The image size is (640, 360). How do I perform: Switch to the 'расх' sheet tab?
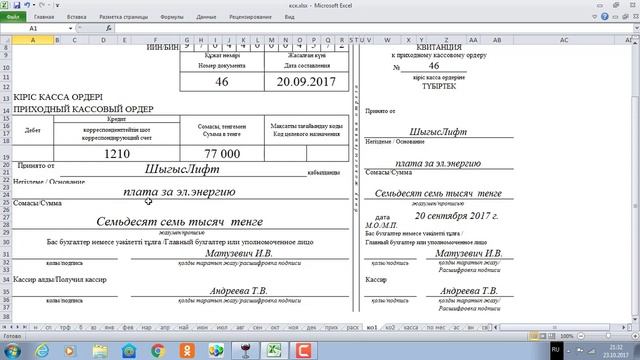(x=352, y=327)
